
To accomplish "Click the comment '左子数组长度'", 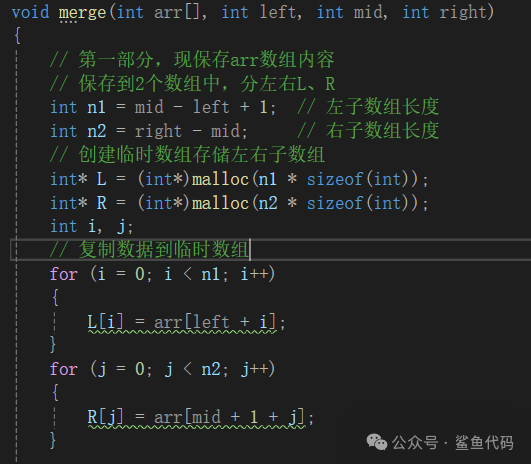I will (x=368, y=107).
